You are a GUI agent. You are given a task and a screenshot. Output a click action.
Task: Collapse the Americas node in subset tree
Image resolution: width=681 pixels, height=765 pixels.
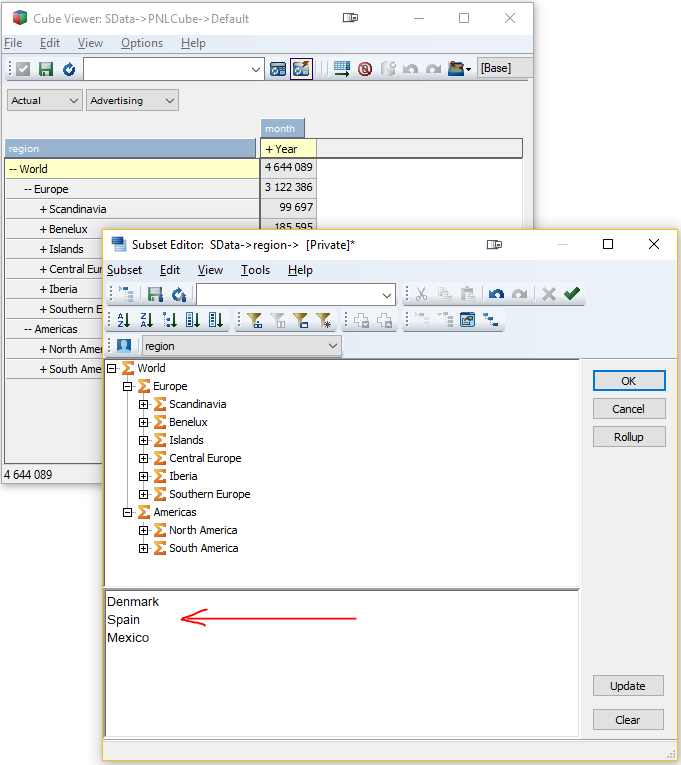coord(128,512)
